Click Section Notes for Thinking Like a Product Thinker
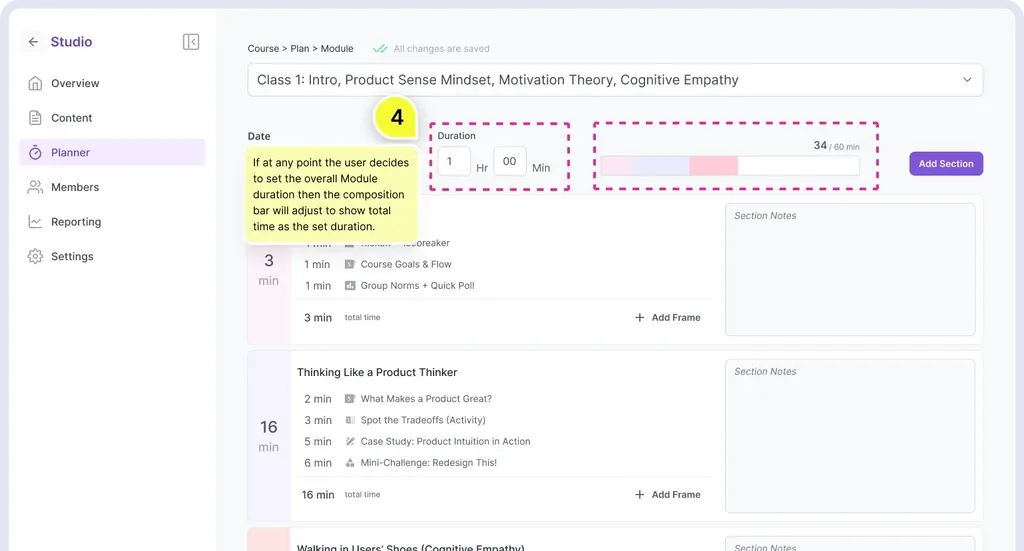Image resolution: width=1024 pixels, height=551 pixels. coord(850,435)
